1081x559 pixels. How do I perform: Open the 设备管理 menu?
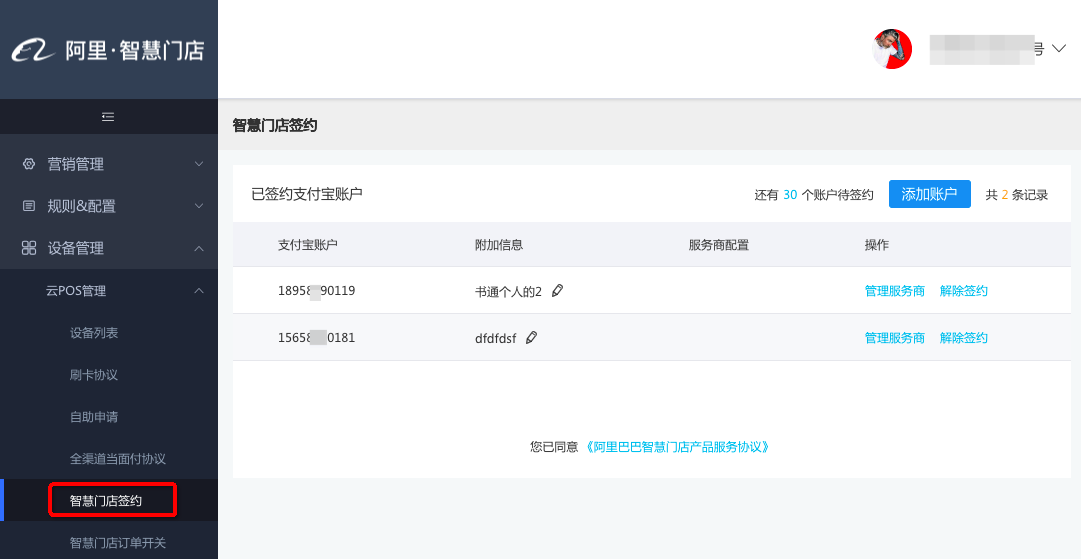(109, 248)
